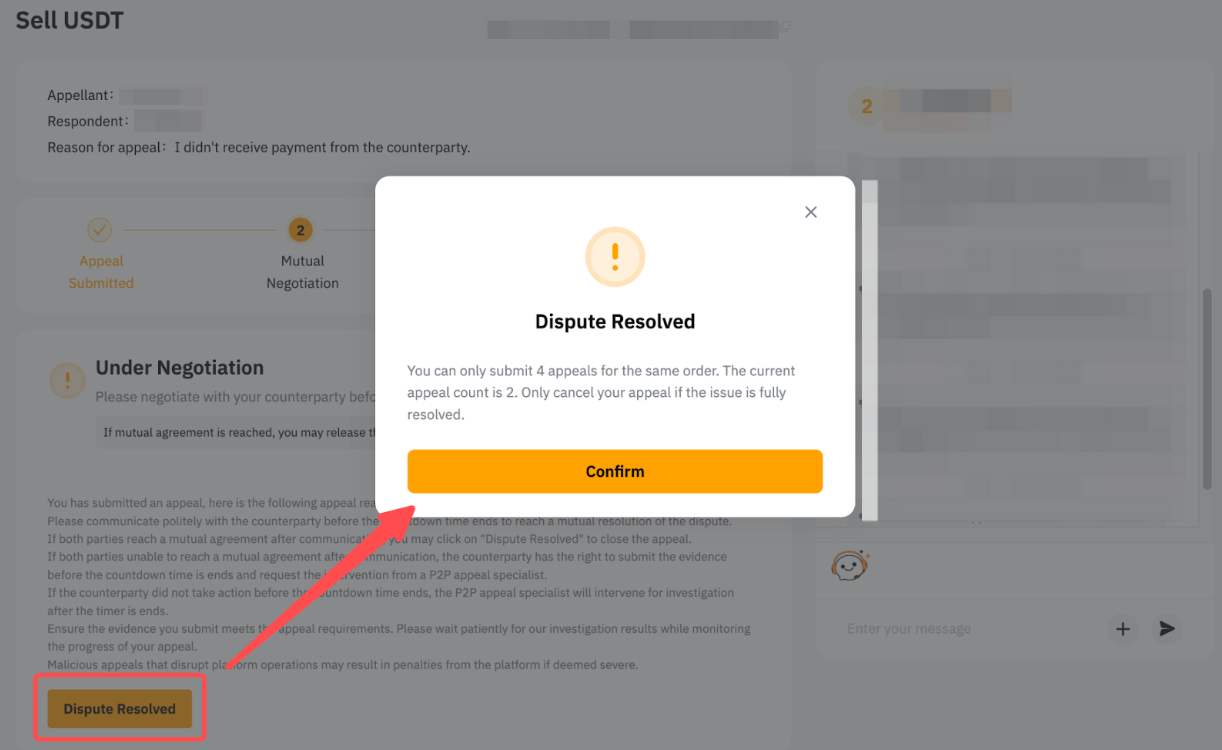Screen dimensions: 1222x750
Task: Click the Appeal Submitted step label
Action: click(101, 272)
